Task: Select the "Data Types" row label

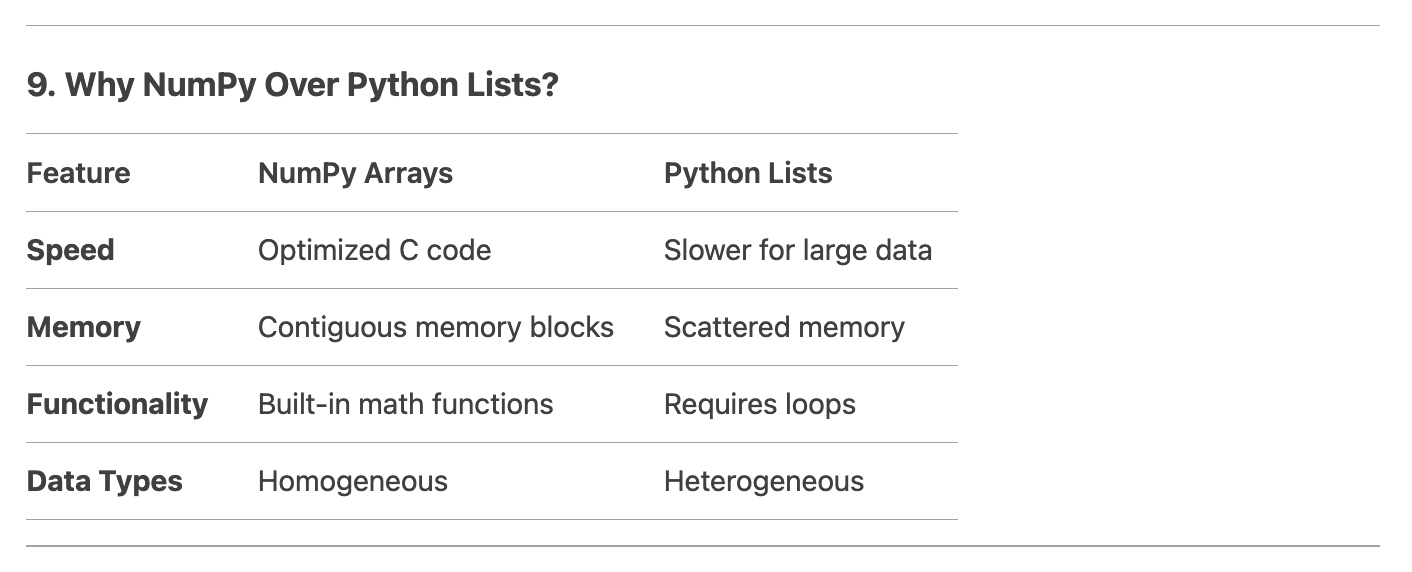Action: (x=104, y=481)
